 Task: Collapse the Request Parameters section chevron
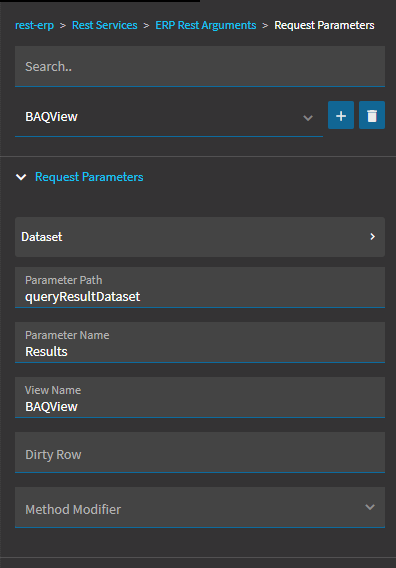coord(21,177)
